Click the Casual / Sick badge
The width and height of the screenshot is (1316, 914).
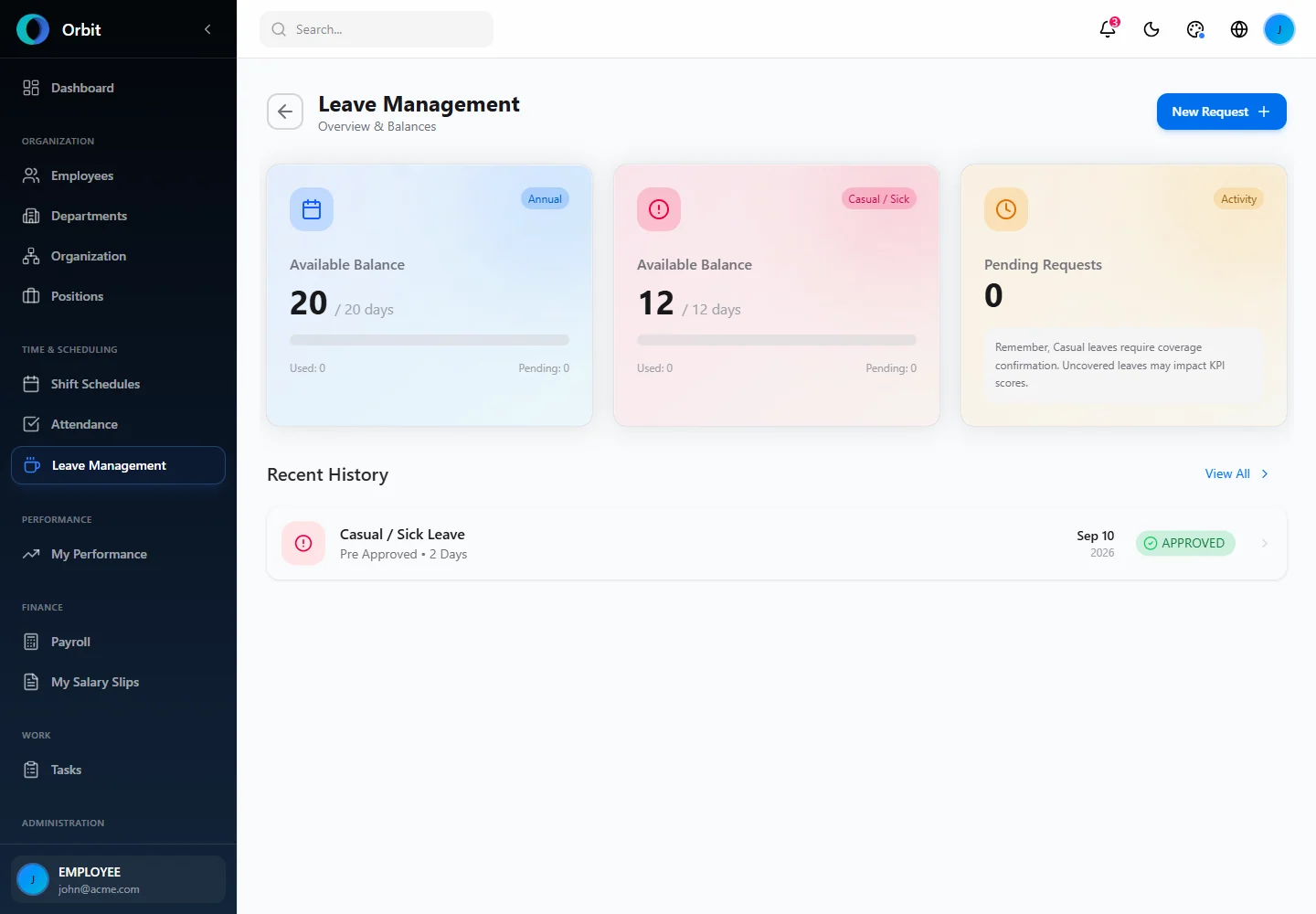878,199
